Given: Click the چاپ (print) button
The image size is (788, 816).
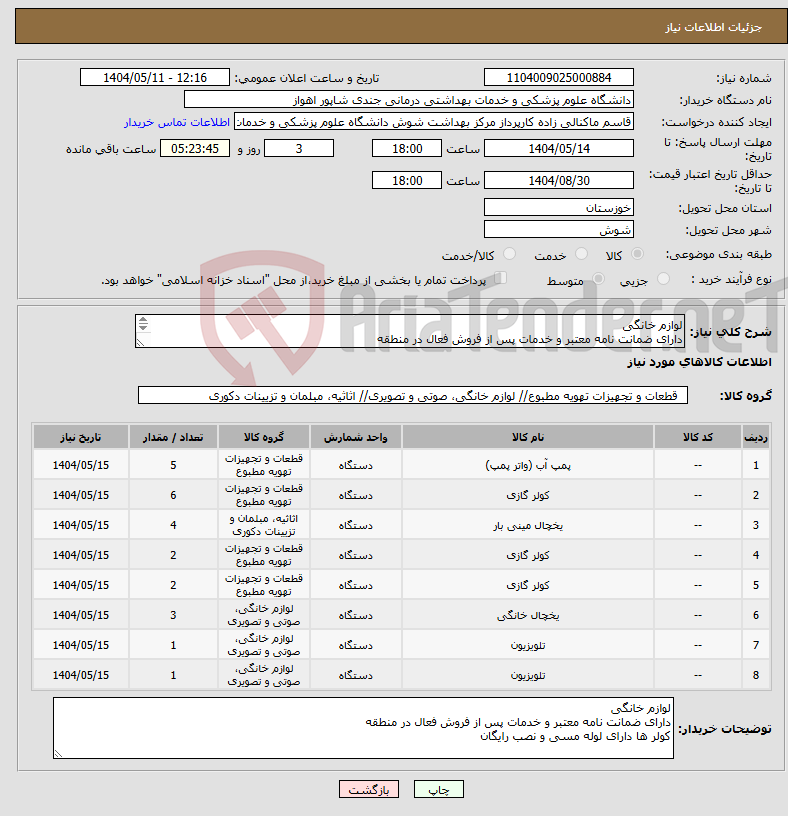Looking at the screenshot, I should (438, 789).
